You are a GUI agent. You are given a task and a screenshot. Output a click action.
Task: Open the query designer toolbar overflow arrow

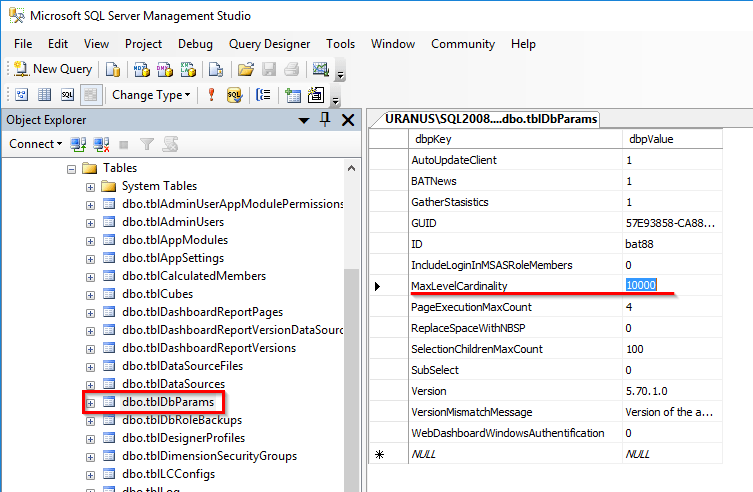336,100
